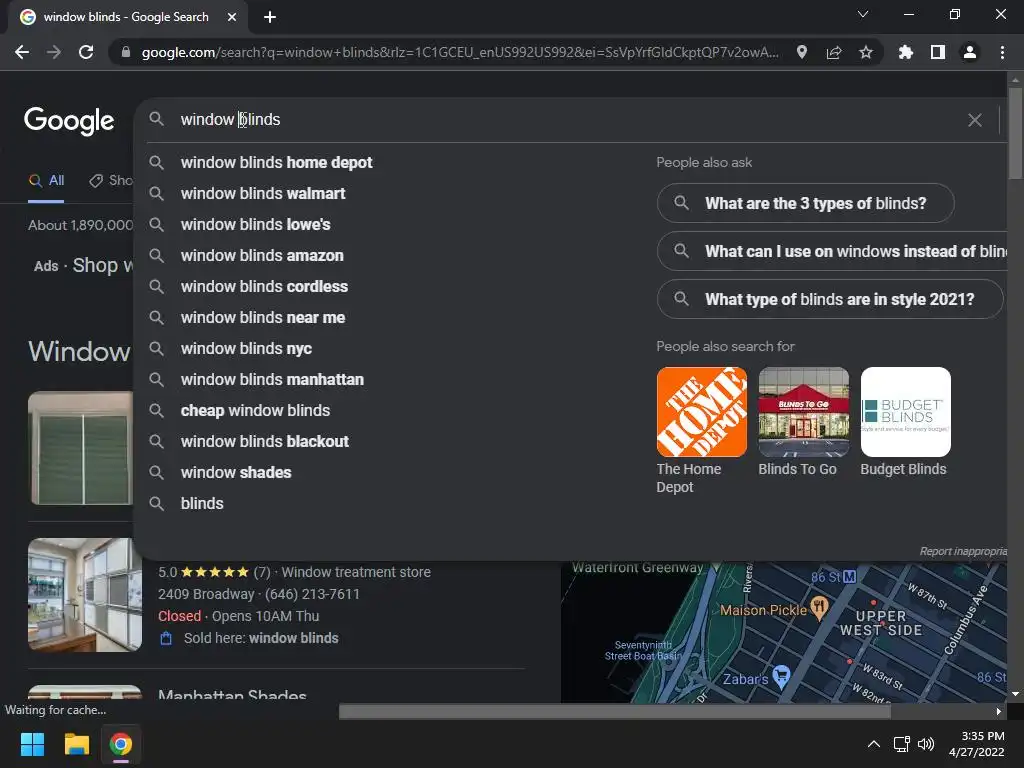The height and width of the screenshot is (768, 1024).
Task: Select the All results tab
Action: (x=46, y=181)
